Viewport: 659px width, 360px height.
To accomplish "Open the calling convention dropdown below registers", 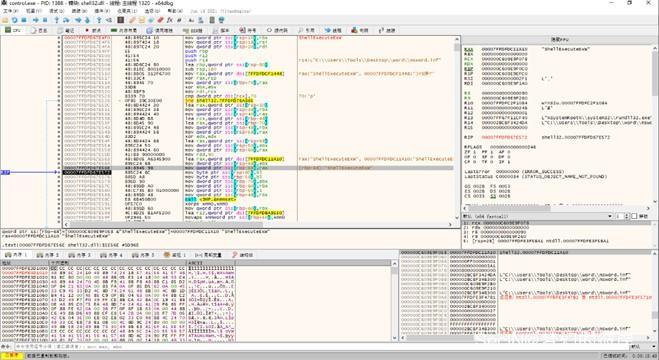I will click(x=538, y=216).
